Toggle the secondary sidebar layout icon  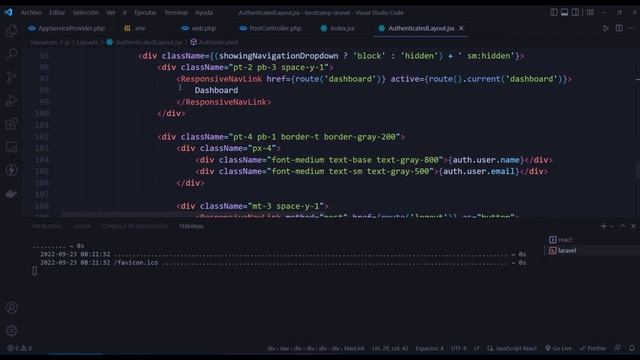click(x=575, y=12)
